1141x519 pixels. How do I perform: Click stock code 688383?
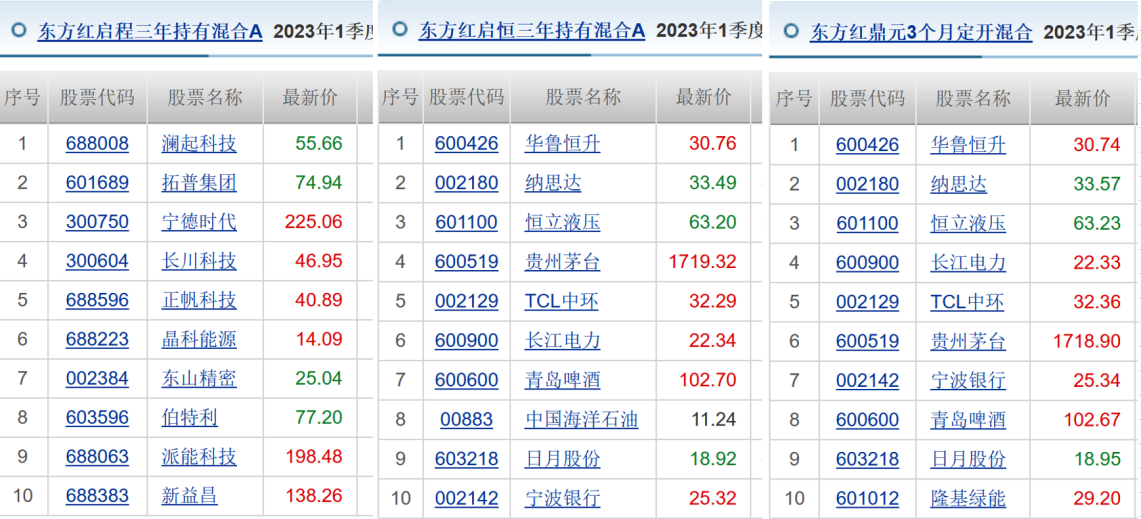coord(97,496)
